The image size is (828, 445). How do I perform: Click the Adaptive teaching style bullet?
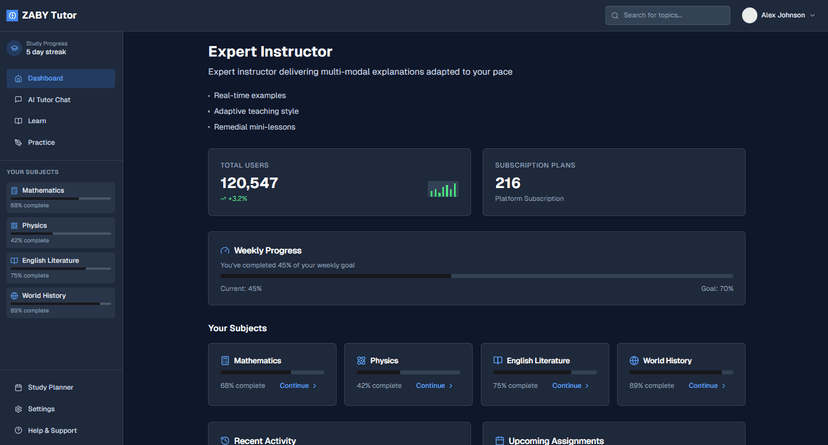click(x=256, y=111)
